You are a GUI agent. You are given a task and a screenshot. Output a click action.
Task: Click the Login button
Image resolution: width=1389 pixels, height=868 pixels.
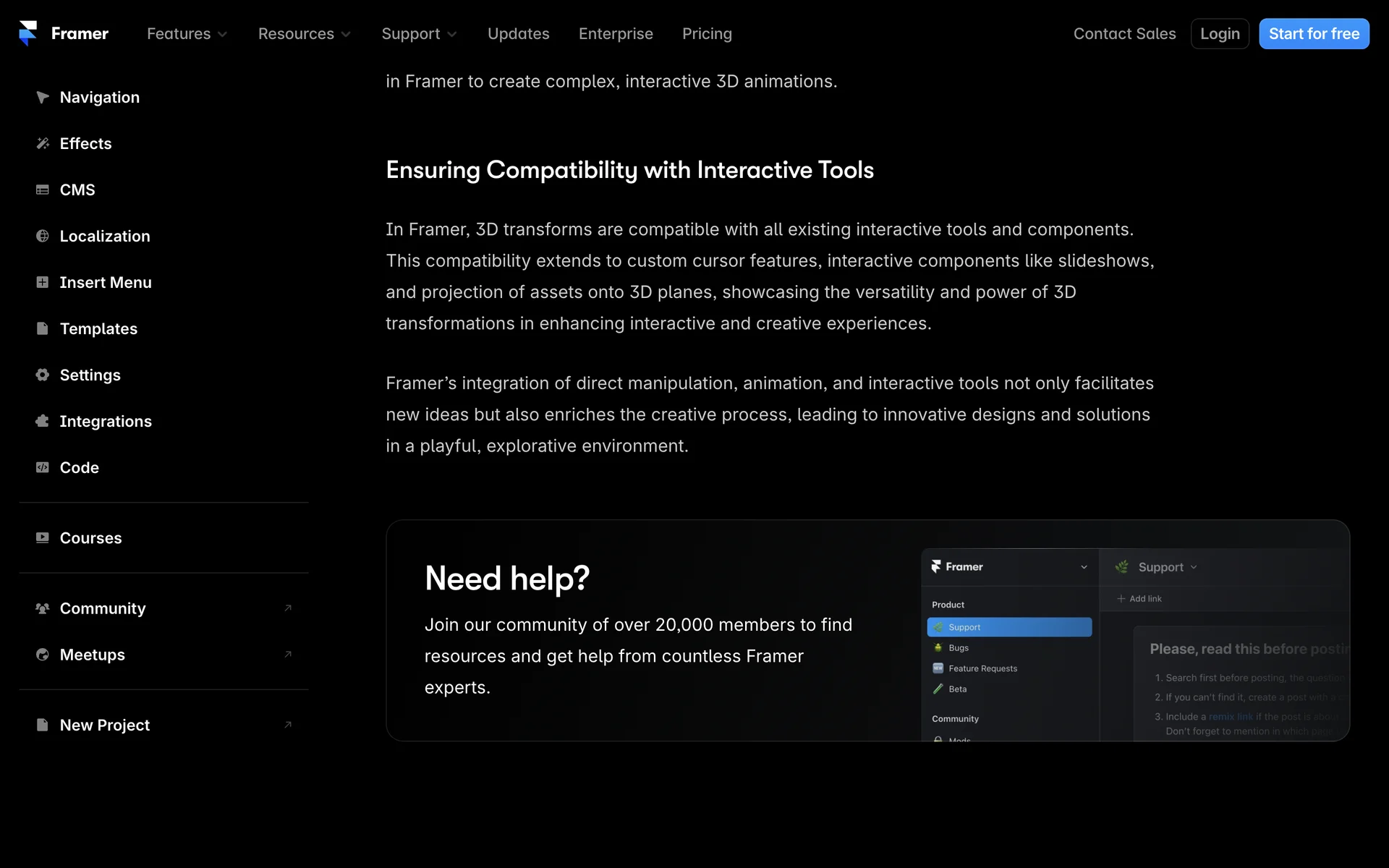pos(1219,34)
